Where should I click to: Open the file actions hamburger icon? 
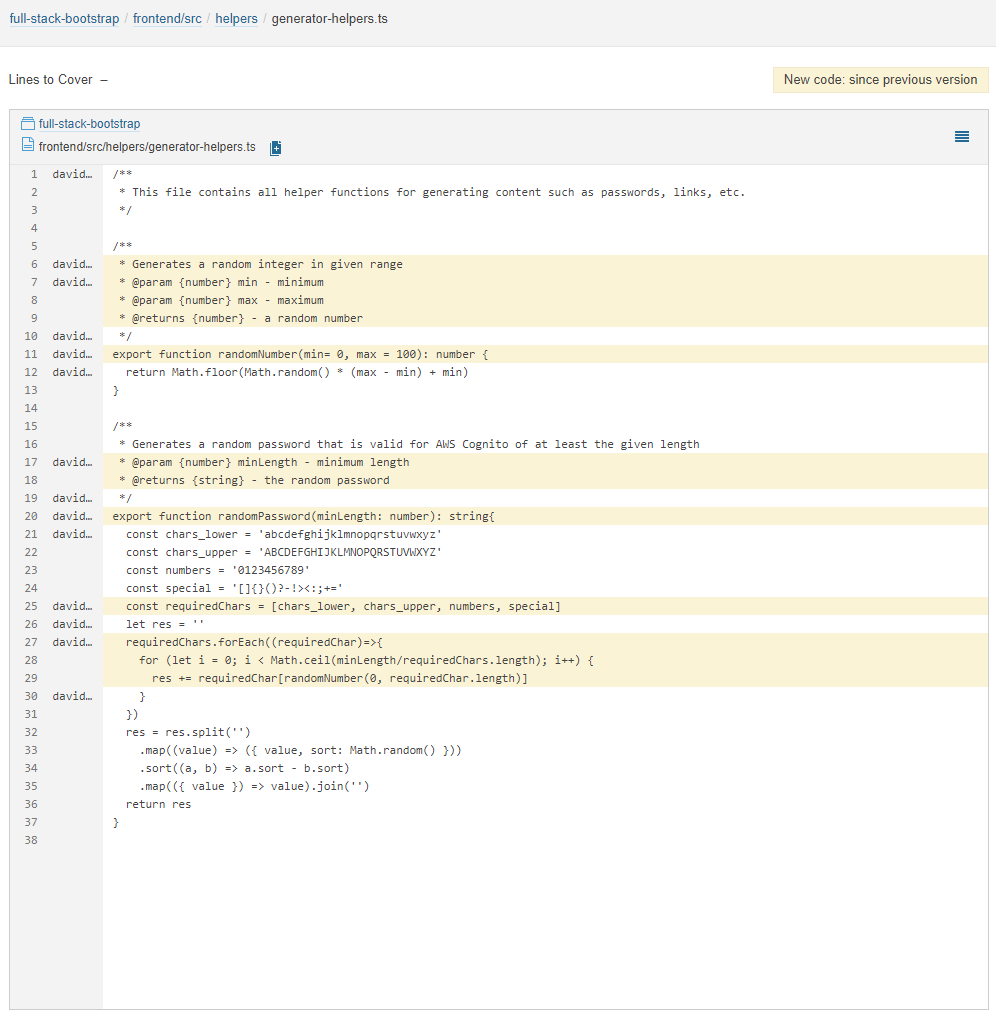coord(962,137)
